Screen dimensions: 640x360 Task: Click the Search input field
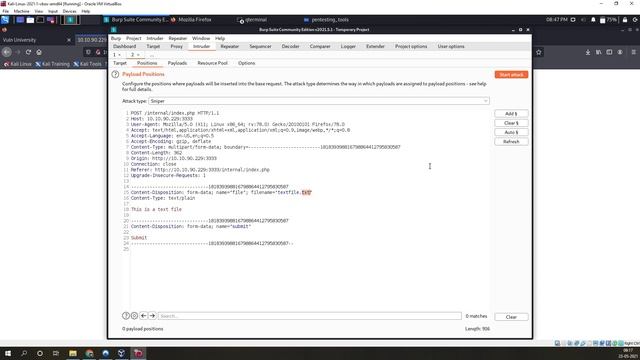click(310, 316)
